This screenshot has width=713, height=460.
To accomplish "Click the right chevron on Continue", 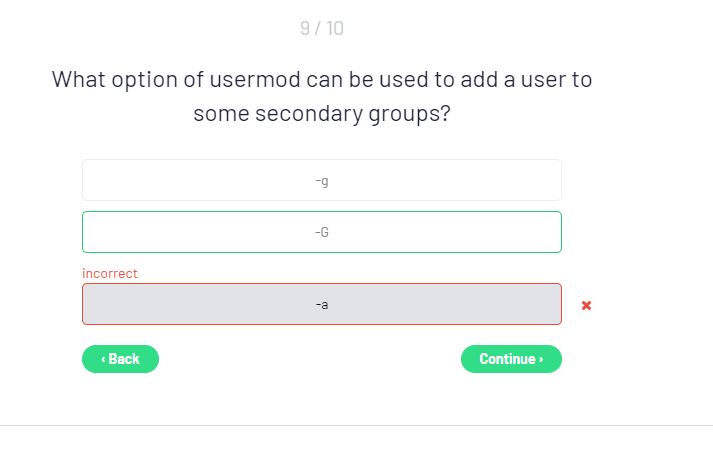I will [541, 359].
